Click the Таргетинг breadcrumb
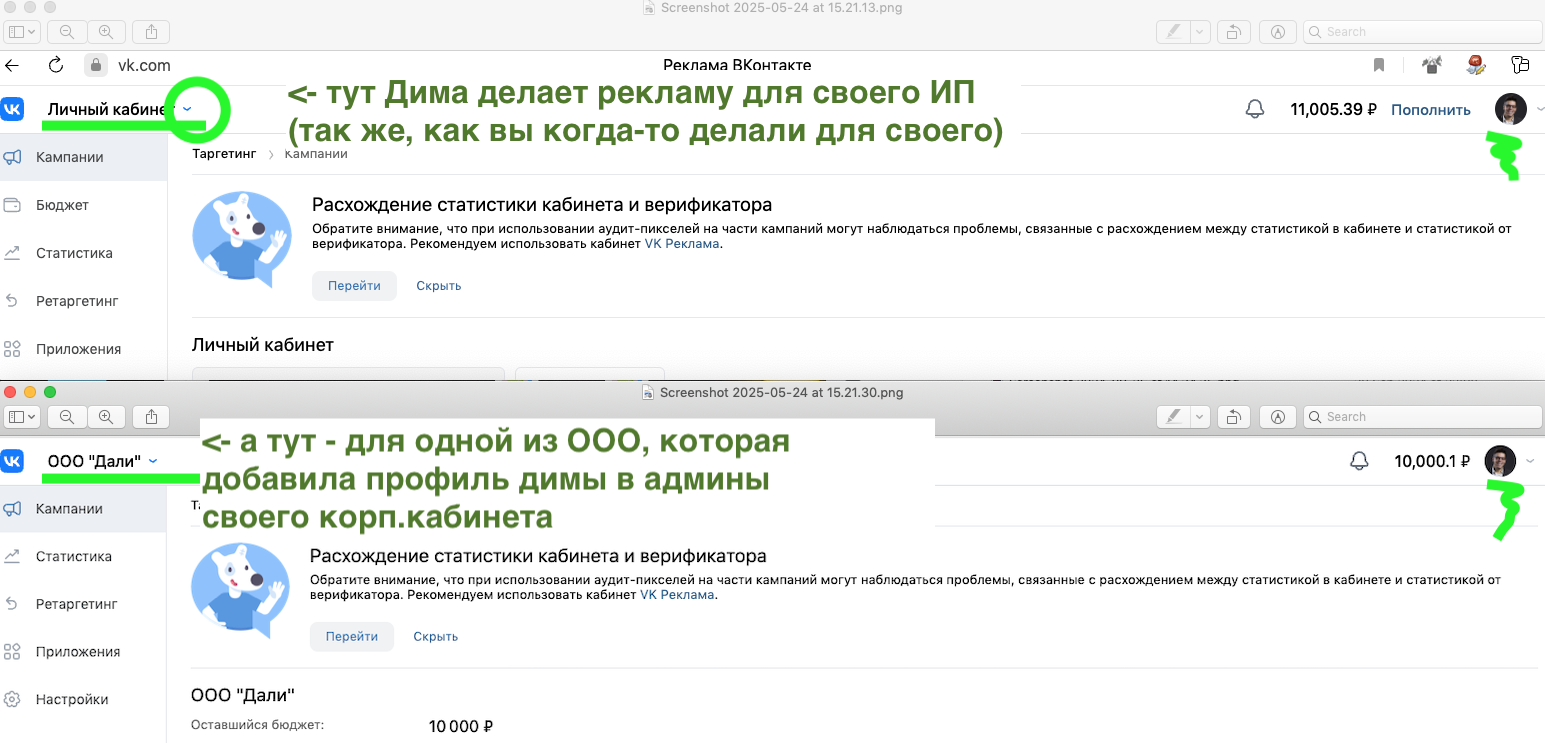Image resolution: width=1545 pixels, height=743 pixels. (x=224, y=154)
